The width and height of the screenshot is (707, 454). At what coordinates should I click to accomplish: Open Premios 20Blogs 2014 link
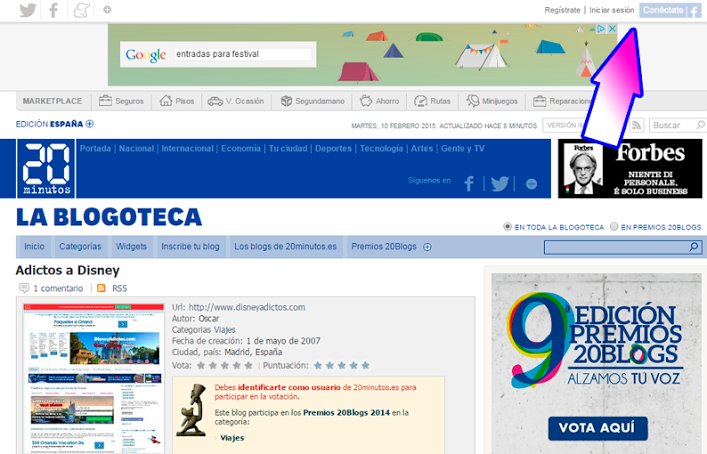coord(346,413)
